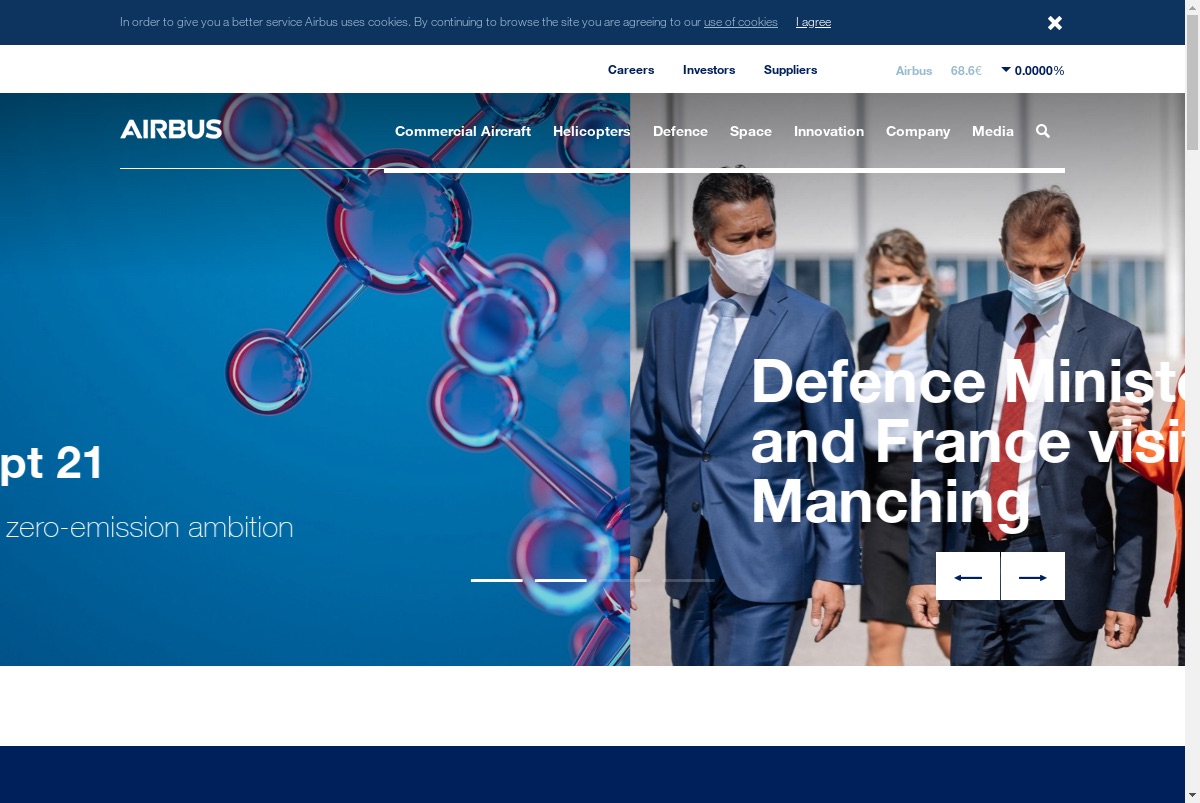
Task: Click the 0.0000% share change value
Action: tap(1039, 71)
